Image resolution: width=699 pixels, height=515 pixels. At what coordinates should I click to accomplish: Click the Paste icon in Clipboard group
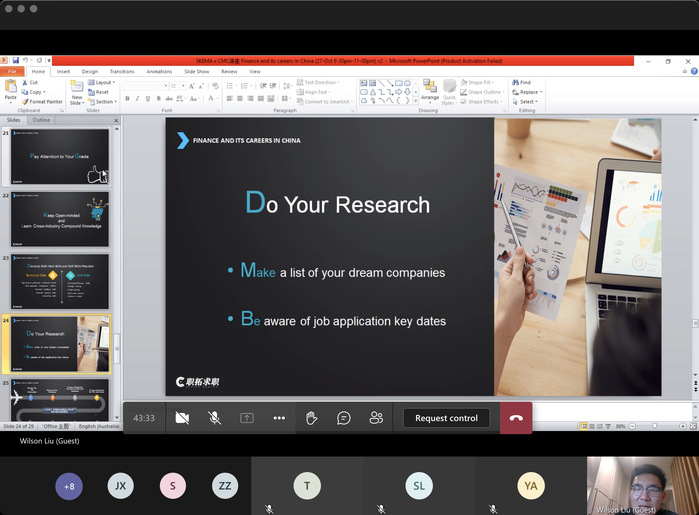(10, 90)
